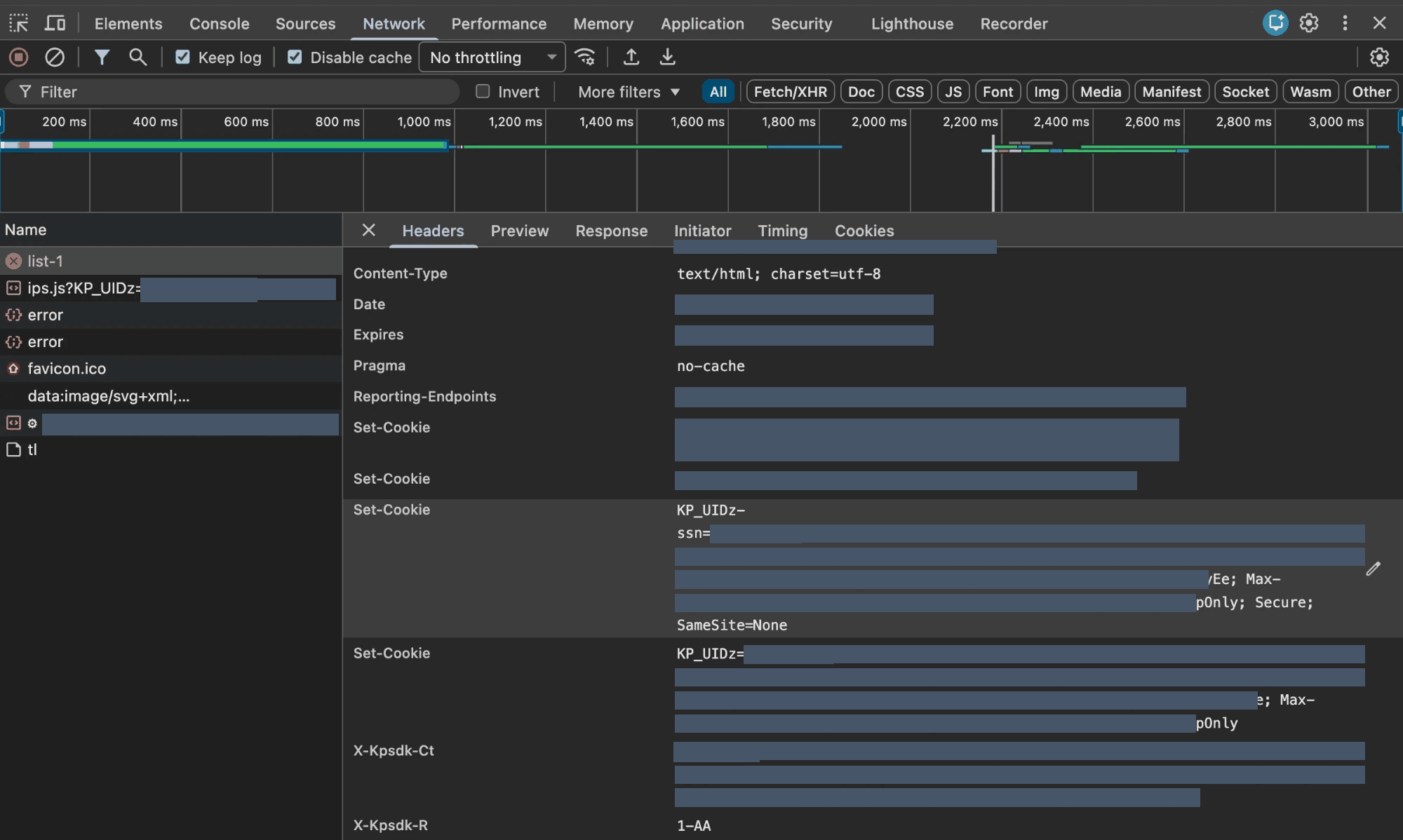The height and width of the screenshot is (840, 1403).
Task: Open the No throttling dropdown
Action: coord(492,57)
